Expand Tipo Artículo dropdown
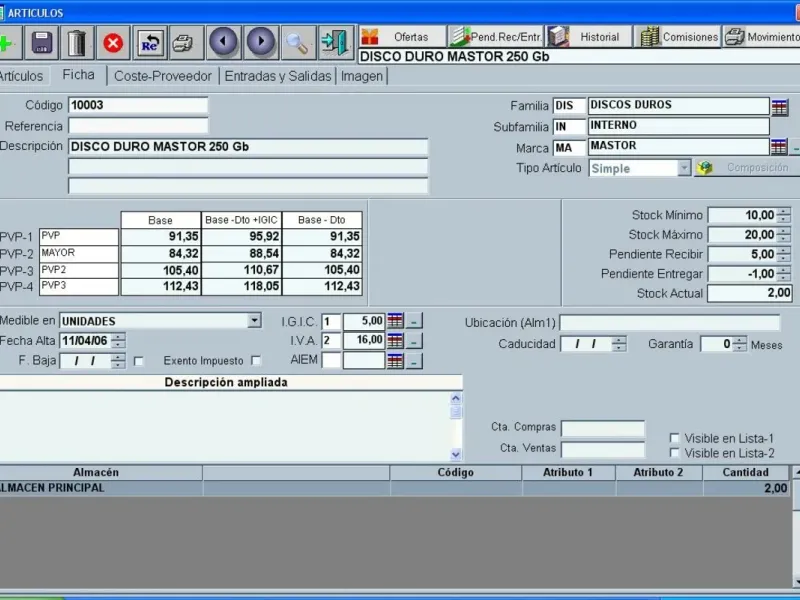Screen dimensions: 800x600 click(684, 168)
